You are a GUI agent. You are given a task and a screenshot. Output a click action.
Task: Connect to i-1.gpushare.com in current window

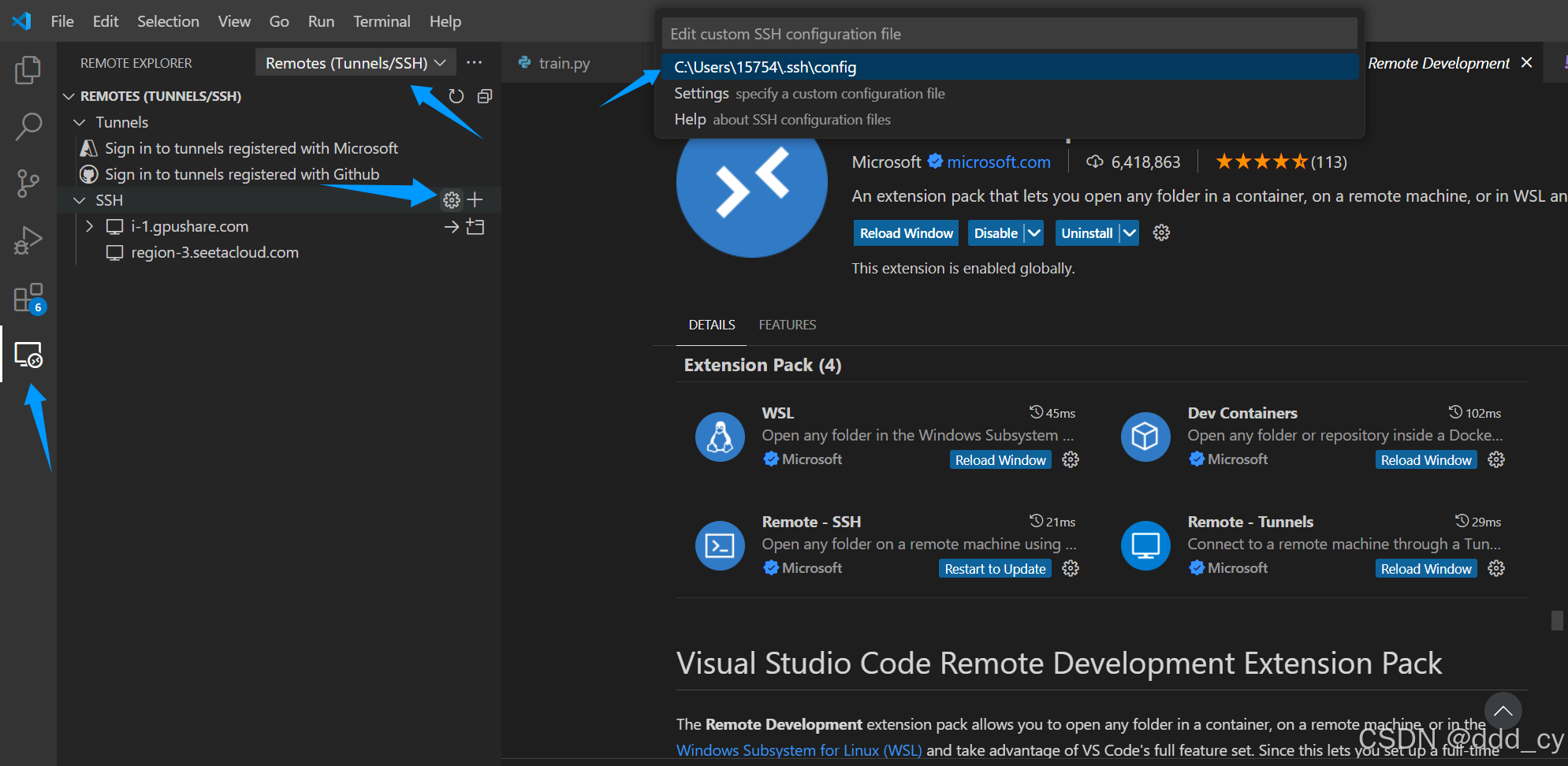pos(451,227)
